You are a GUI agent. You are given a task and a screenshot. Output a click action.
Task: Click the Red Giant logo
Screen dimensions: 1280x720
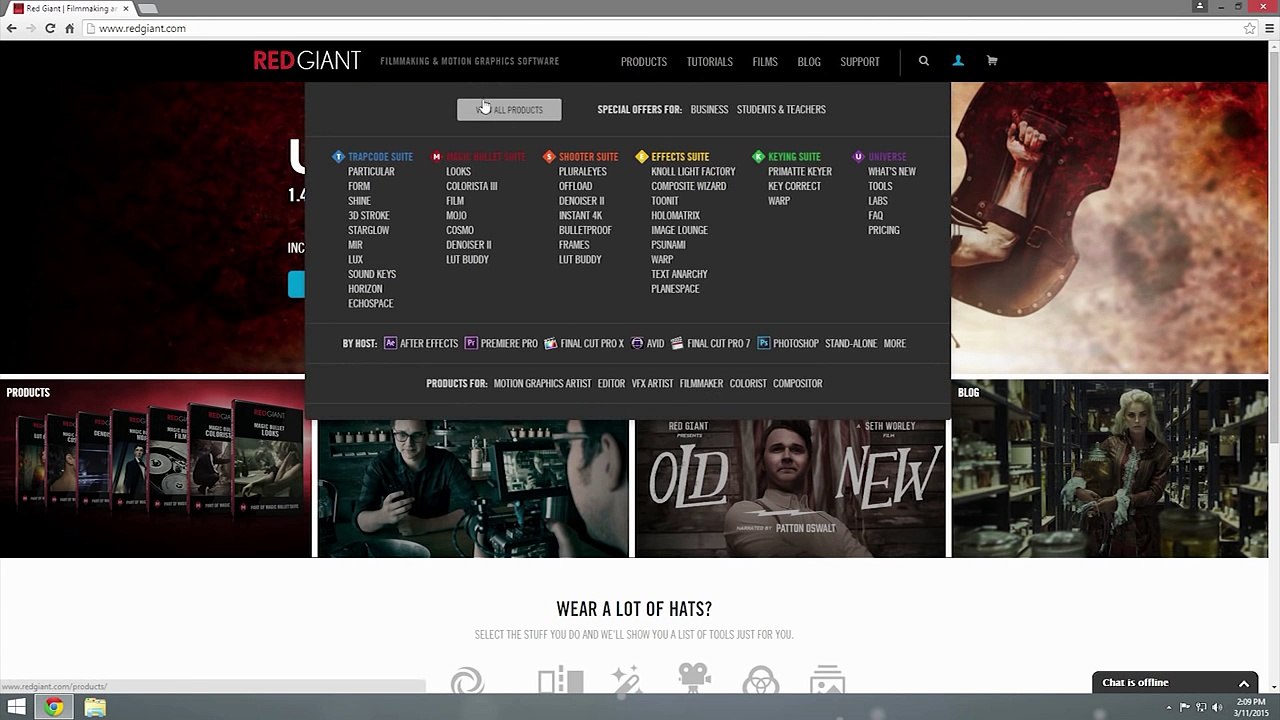pyautogui.click(x=307, y=61)
